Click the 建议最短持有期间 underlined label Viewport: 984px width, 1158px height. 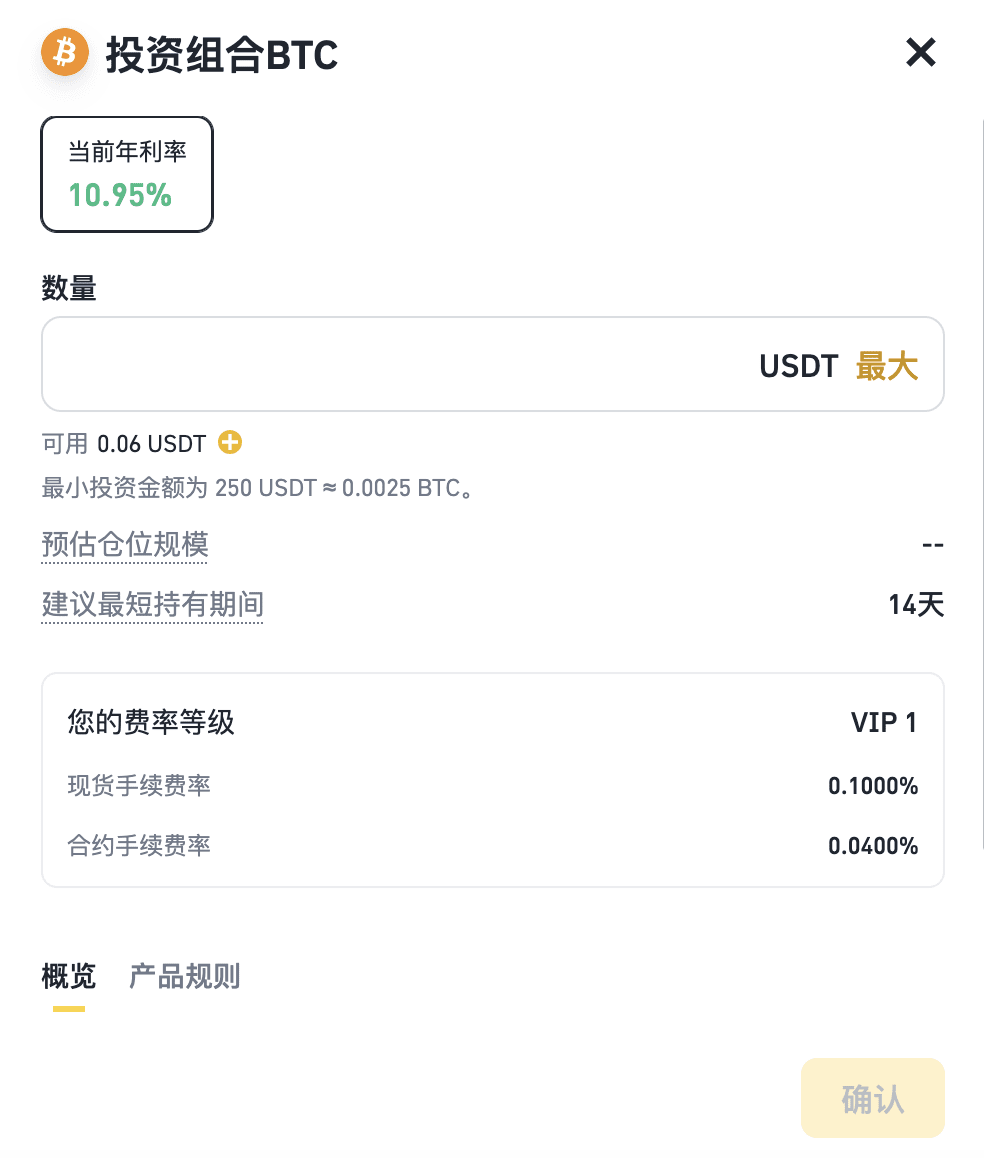coord(152,604)
